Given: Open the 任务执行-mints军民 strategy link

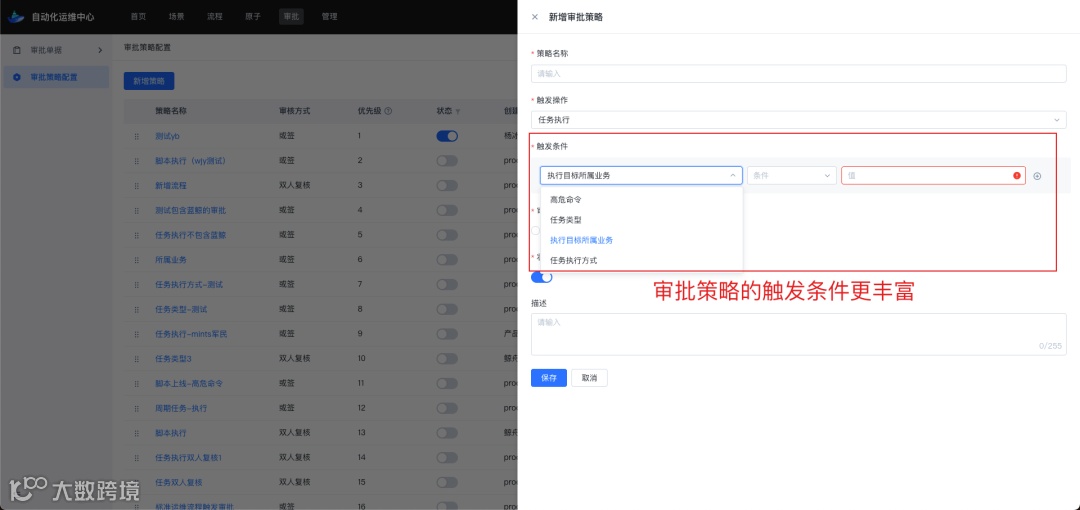Looking at the screenshot, I should click(x=191, y=334).
